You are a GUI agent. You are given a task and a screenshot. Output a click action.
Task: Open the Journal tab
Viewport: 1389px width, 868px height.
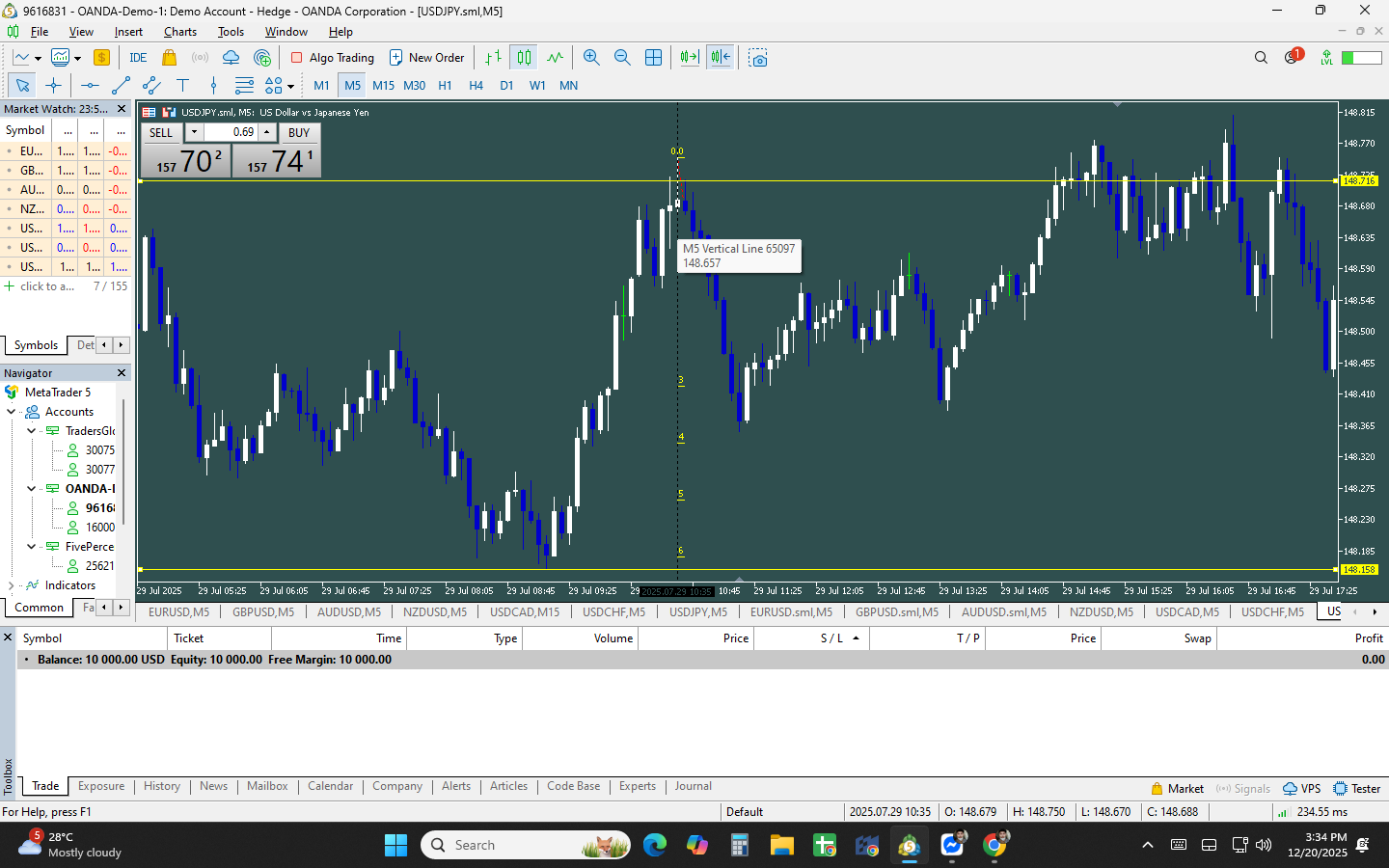point(693,786)
